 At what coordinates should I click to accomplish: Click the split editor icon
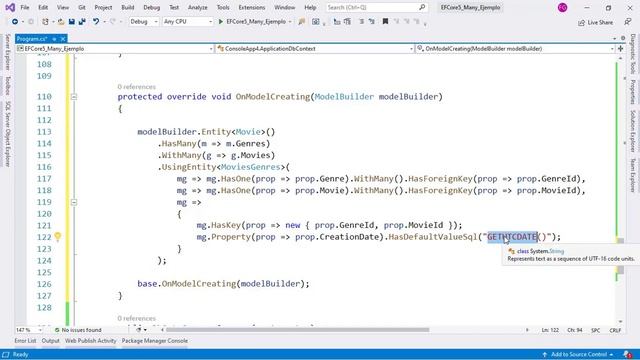[621, 49]
